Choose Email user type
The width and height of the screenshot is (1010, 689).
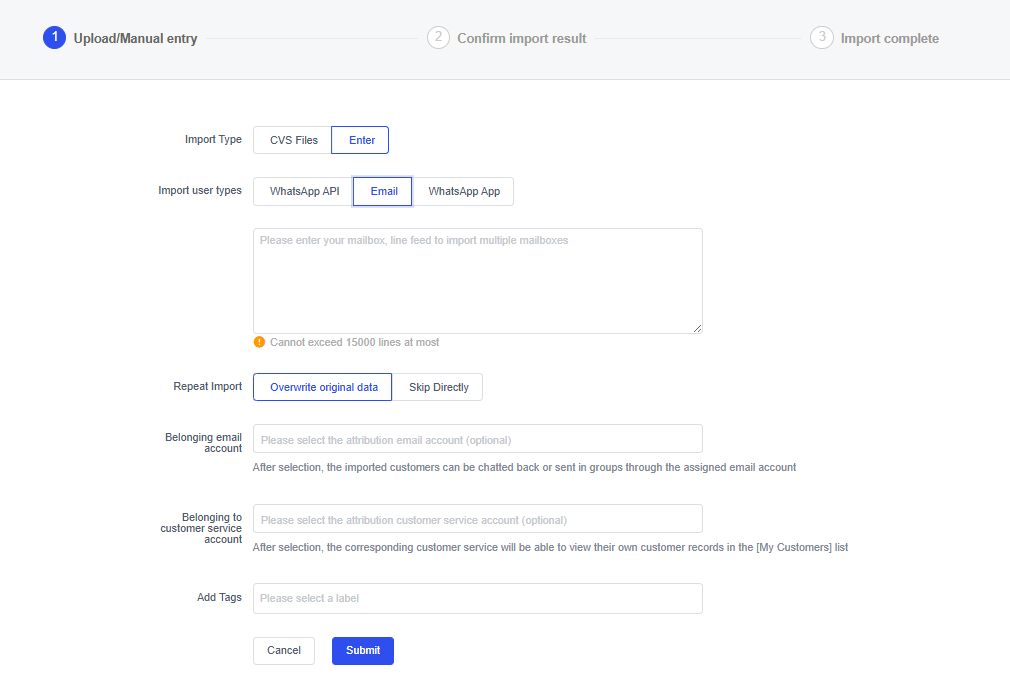[383, 191]
